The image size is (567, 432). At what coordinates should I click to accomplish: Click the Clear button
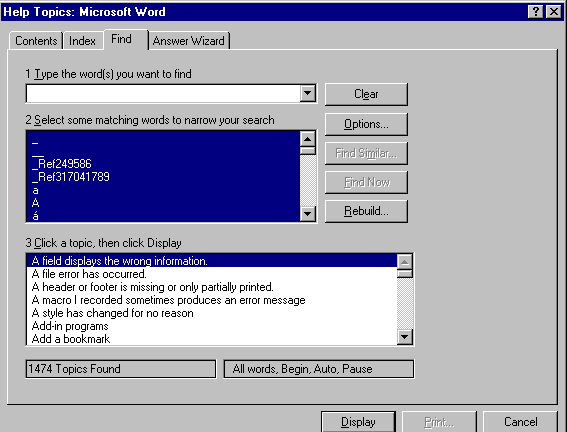click(x=366, y=94)
